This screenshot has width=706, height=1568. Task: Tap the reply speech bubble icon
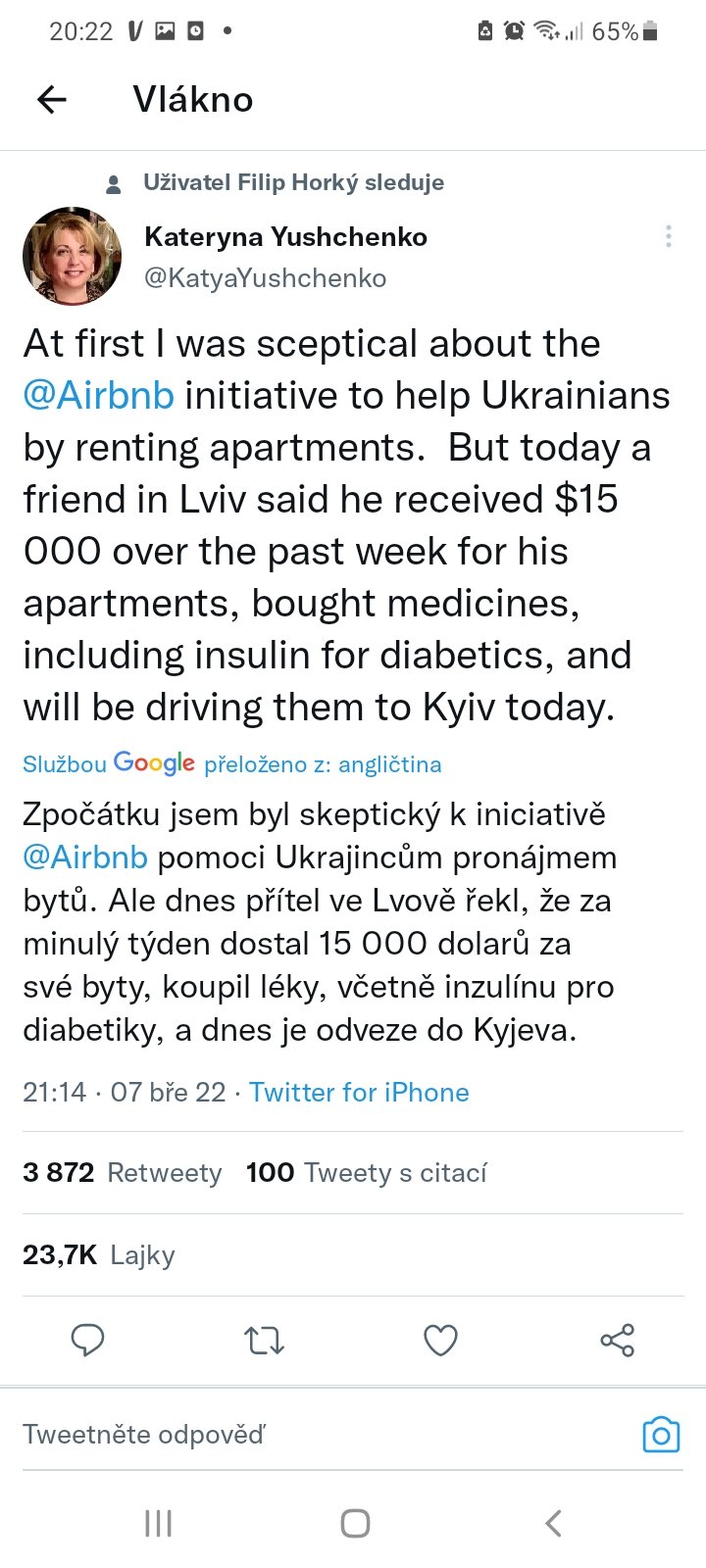(x=87, y=1340)
